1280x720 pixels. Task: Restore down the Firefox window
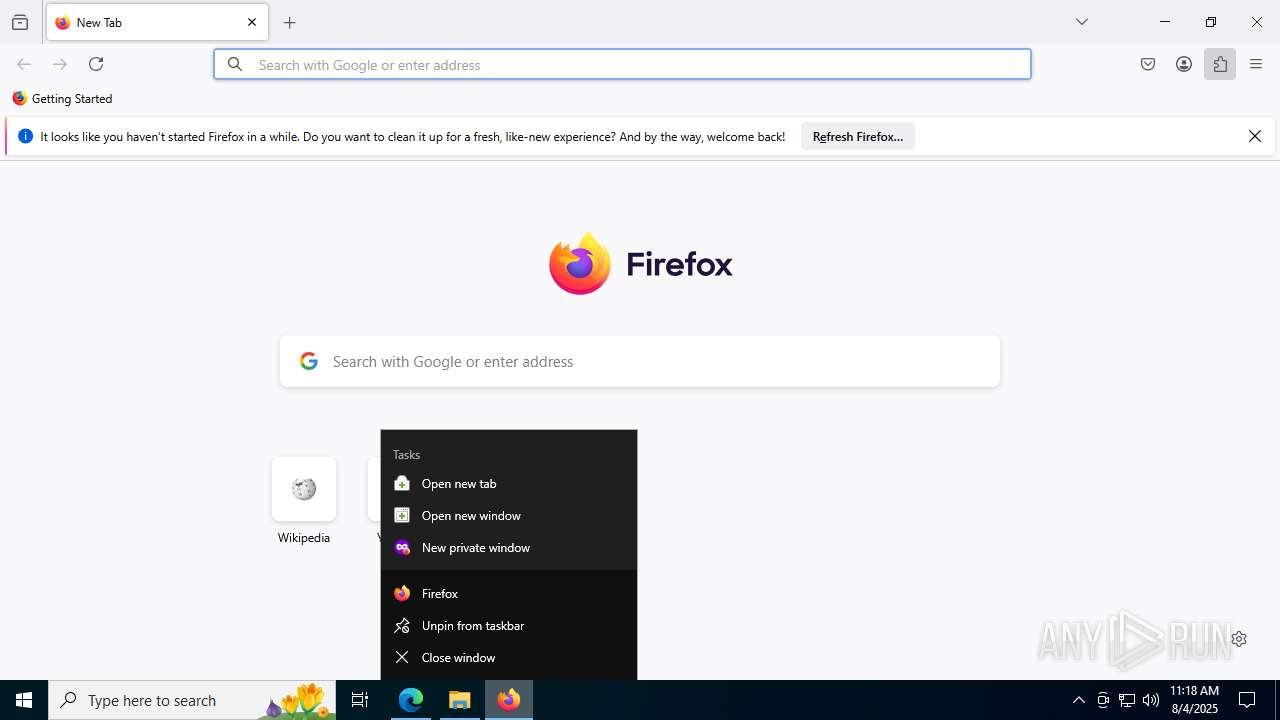(1211, 22)
